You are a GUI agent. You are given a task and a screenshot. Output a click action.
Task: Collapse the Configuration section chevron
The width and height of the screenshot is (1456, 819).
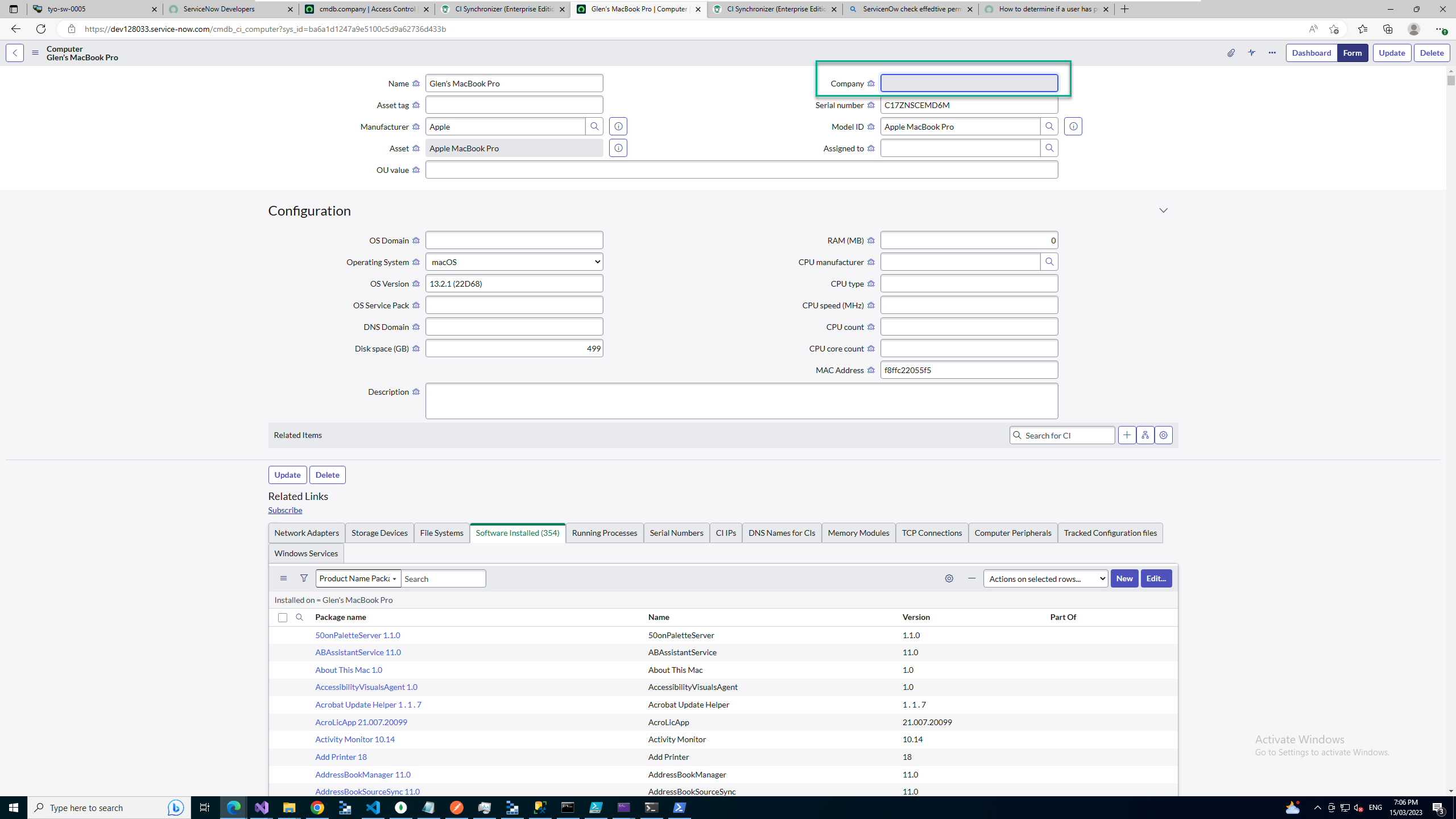coord(1164,210)
